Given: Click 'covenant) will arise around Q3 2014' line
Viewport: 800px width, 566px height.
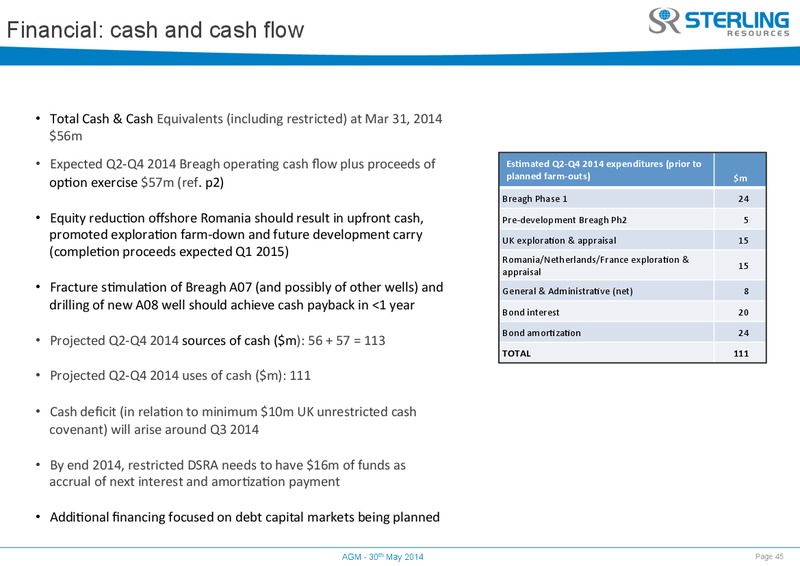Looking at the screenshot, I should click(154, 429).
